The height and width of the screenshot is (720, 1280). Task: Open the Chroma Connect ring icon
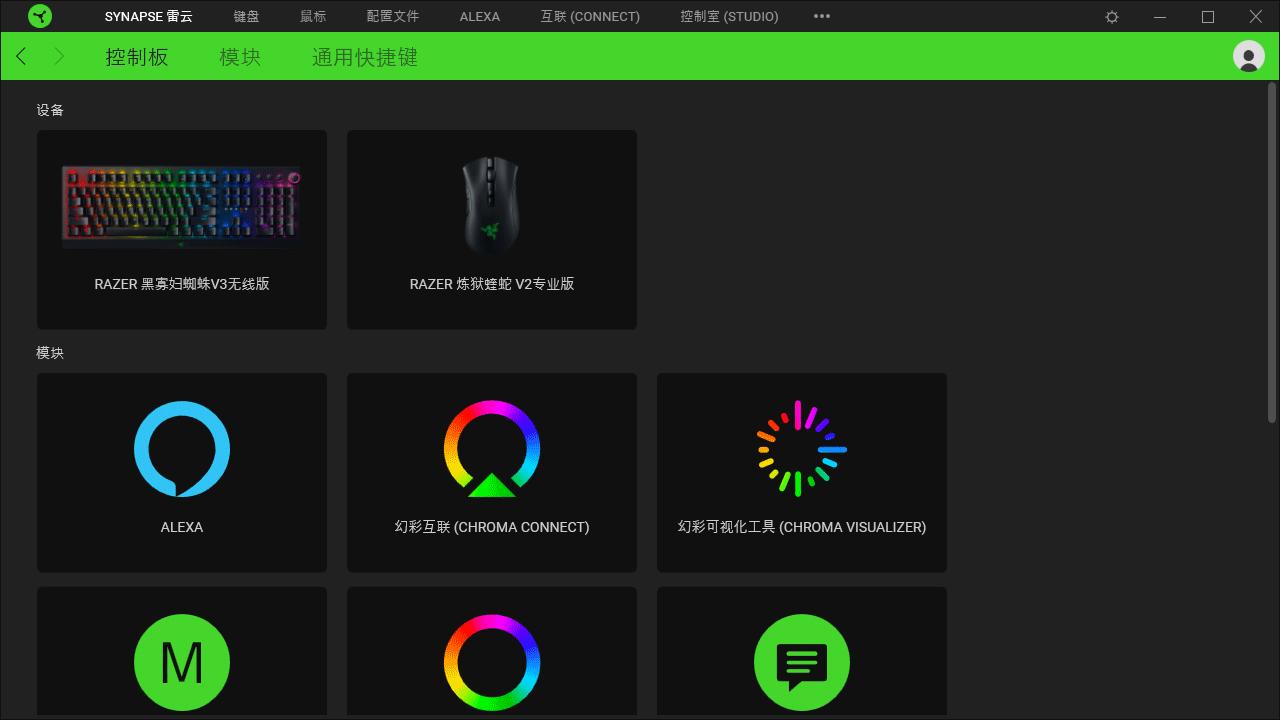coord(492,449)
